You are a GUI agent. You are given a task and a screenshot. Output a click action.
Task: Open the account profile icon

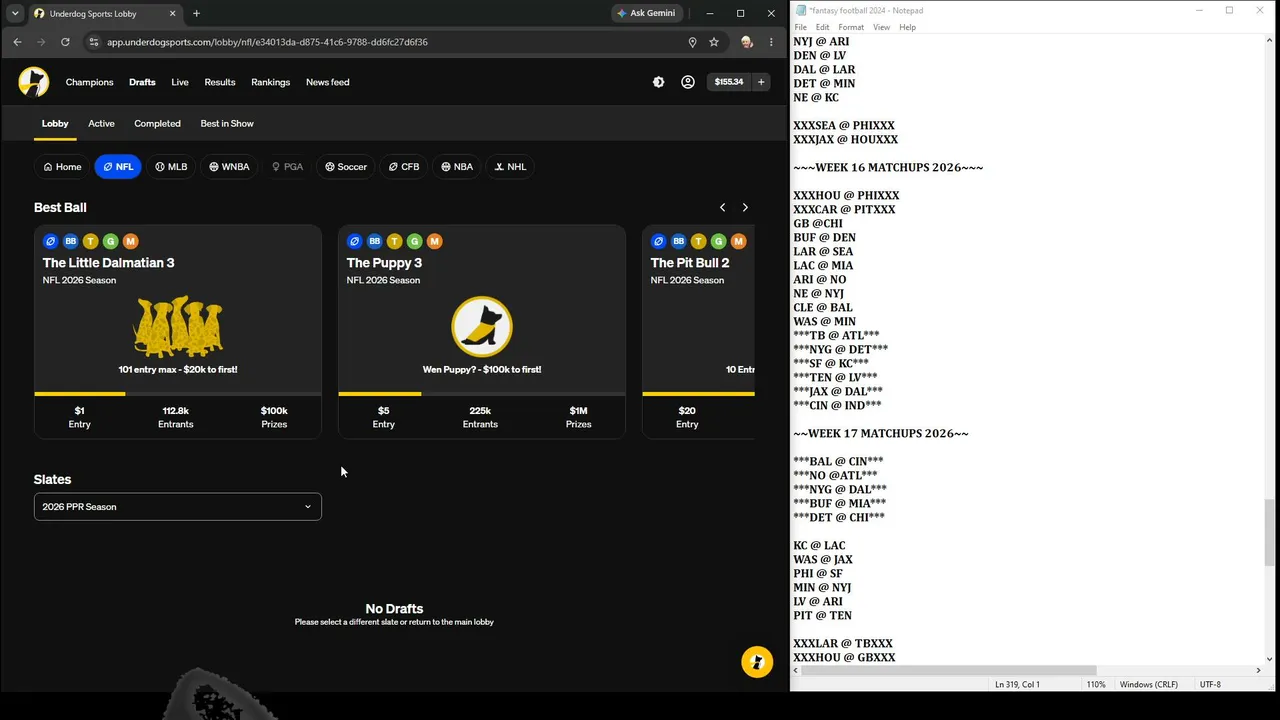688,82
